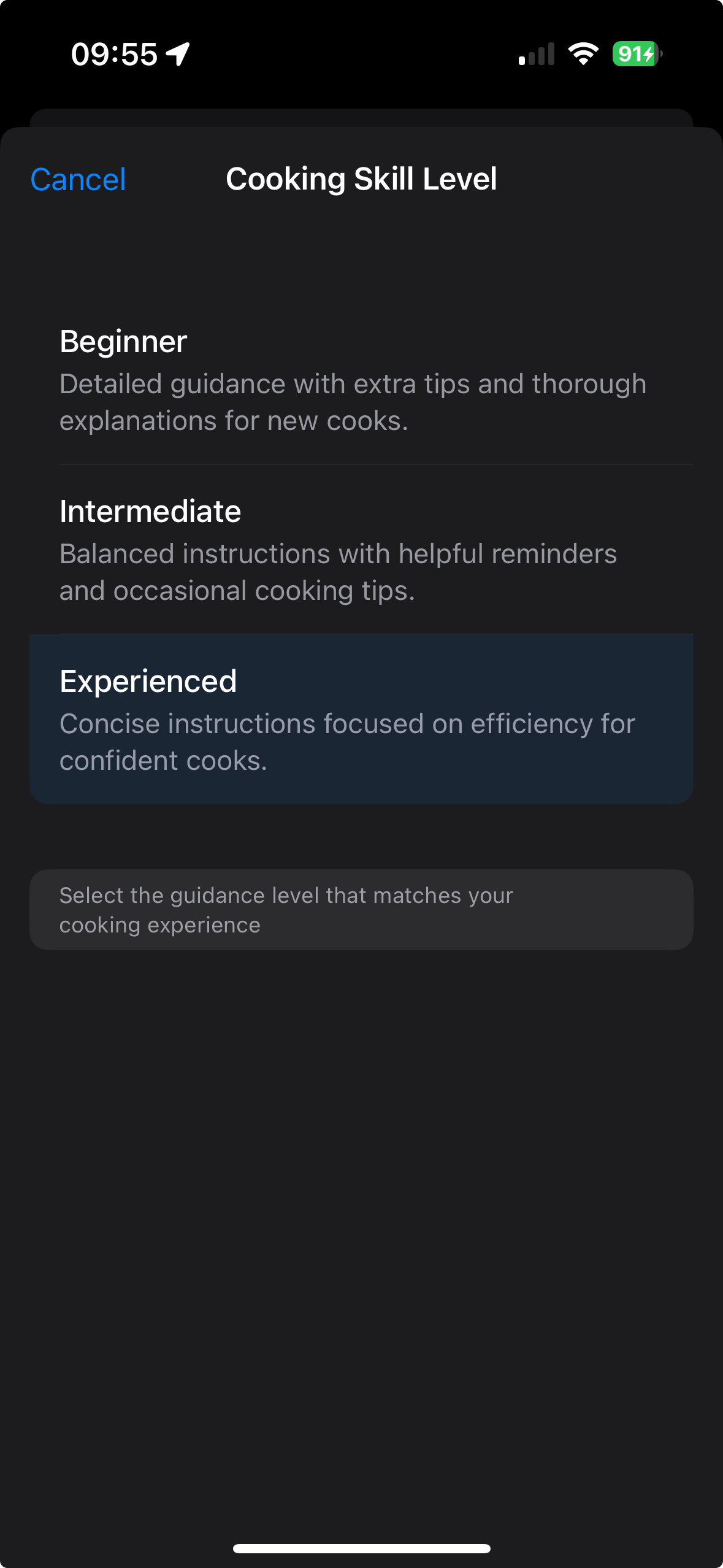The width and height of the screenshot is (723, 1568).
Task: Select the Intermediate skill level
Action: click(x=361, y=549)
